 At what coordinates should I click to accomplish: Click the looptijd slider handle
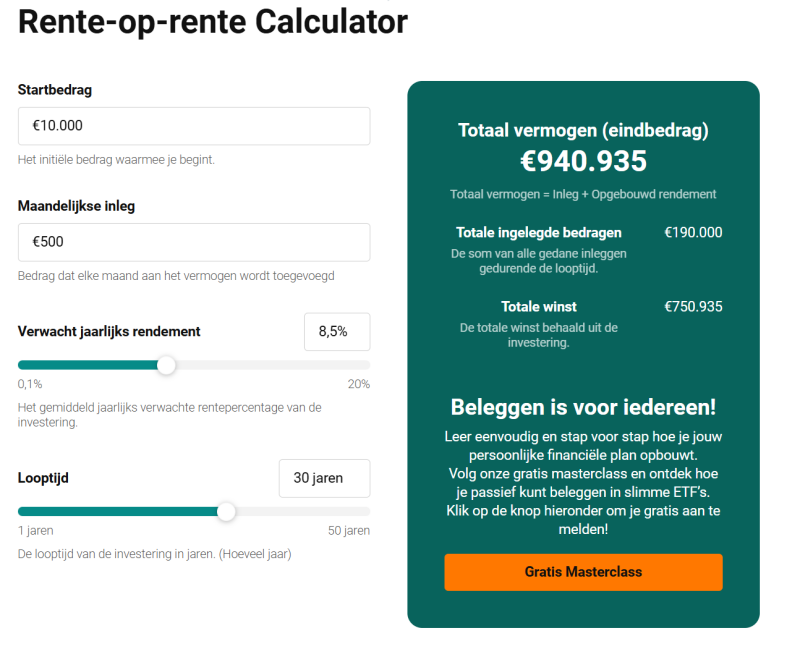point(226,511)
